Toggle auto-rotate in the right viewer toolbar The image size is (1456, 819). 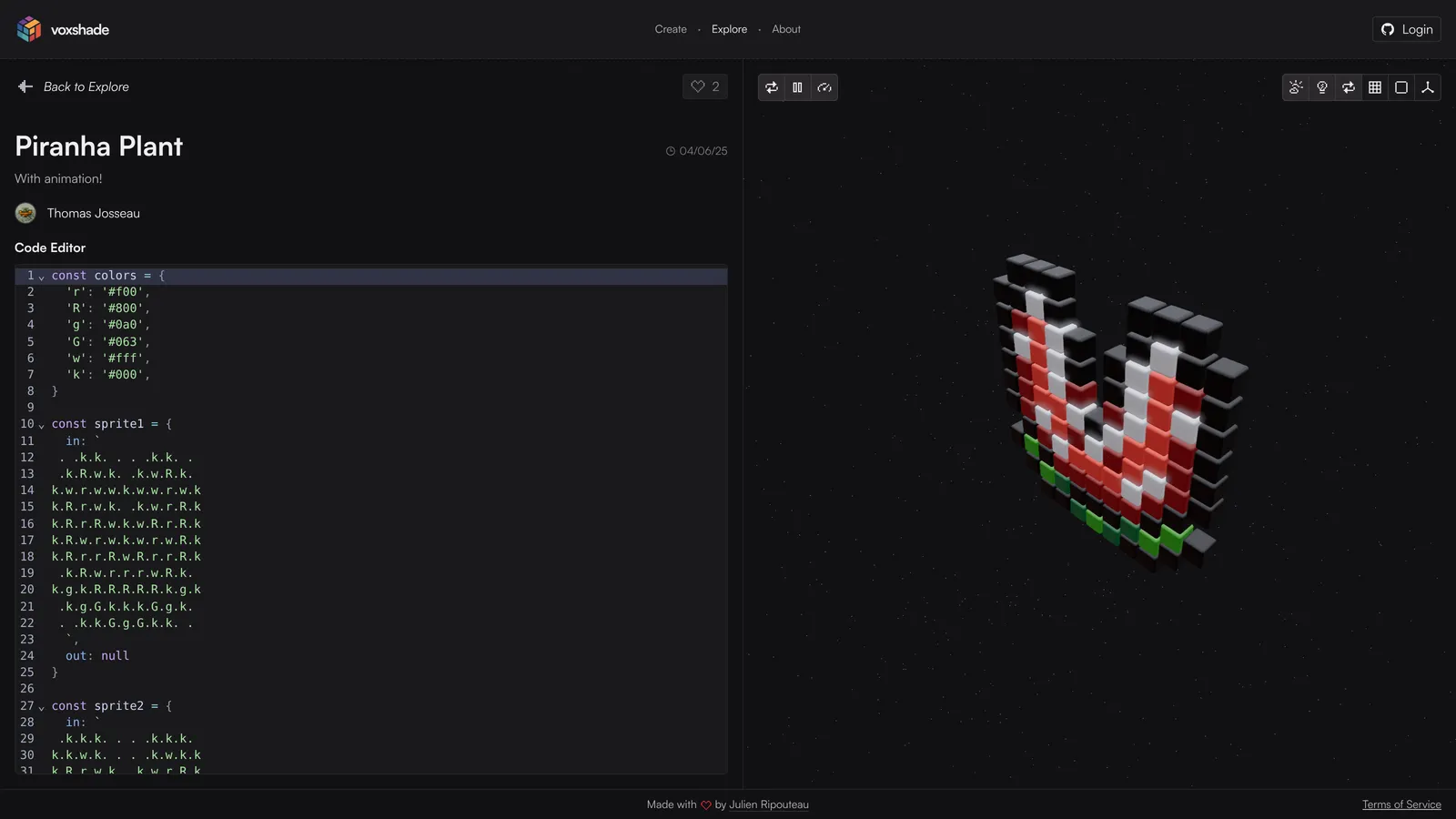point(1349,87)
